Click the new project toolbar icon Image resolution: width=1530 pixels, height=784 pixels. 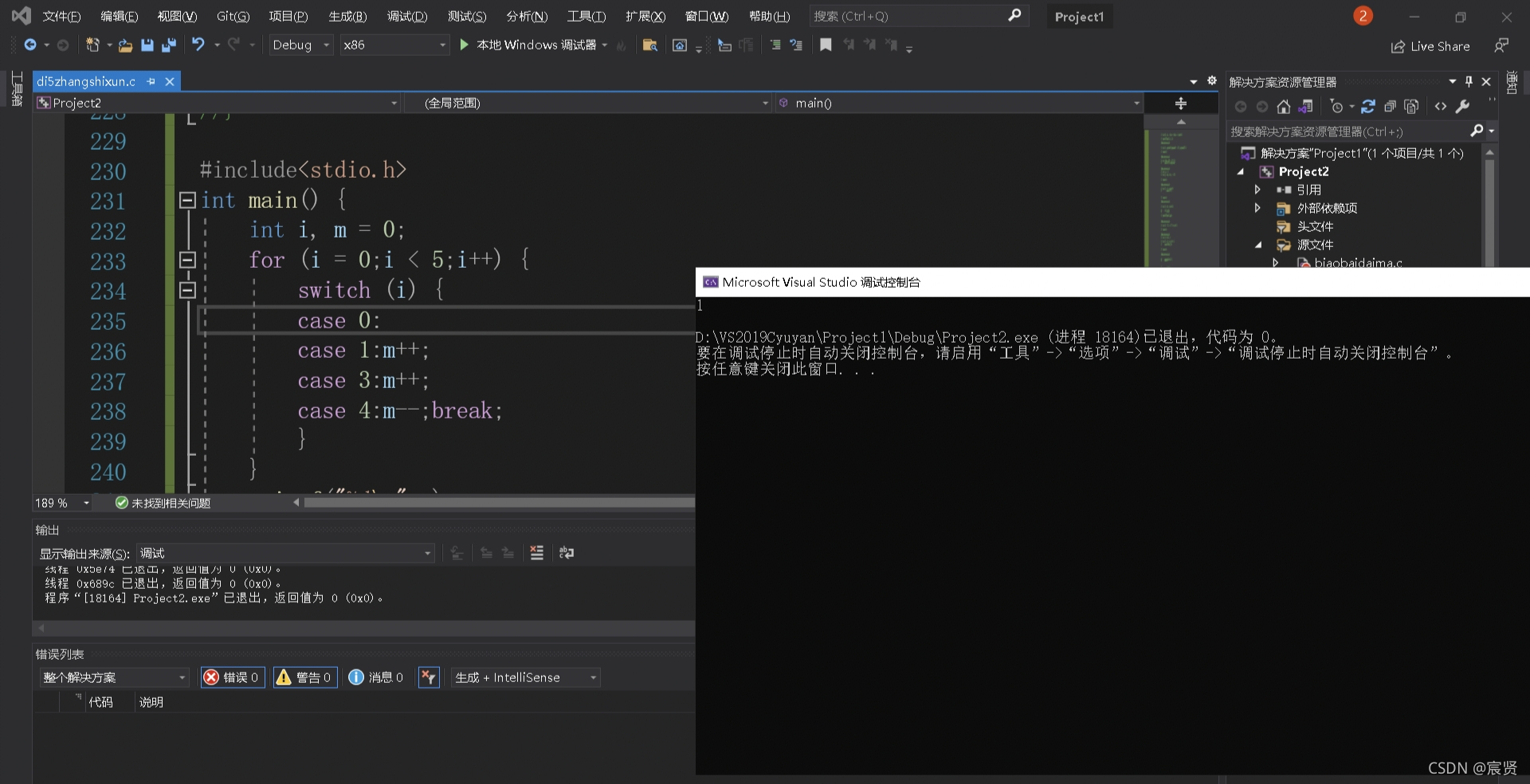click(x=93, y=45)
